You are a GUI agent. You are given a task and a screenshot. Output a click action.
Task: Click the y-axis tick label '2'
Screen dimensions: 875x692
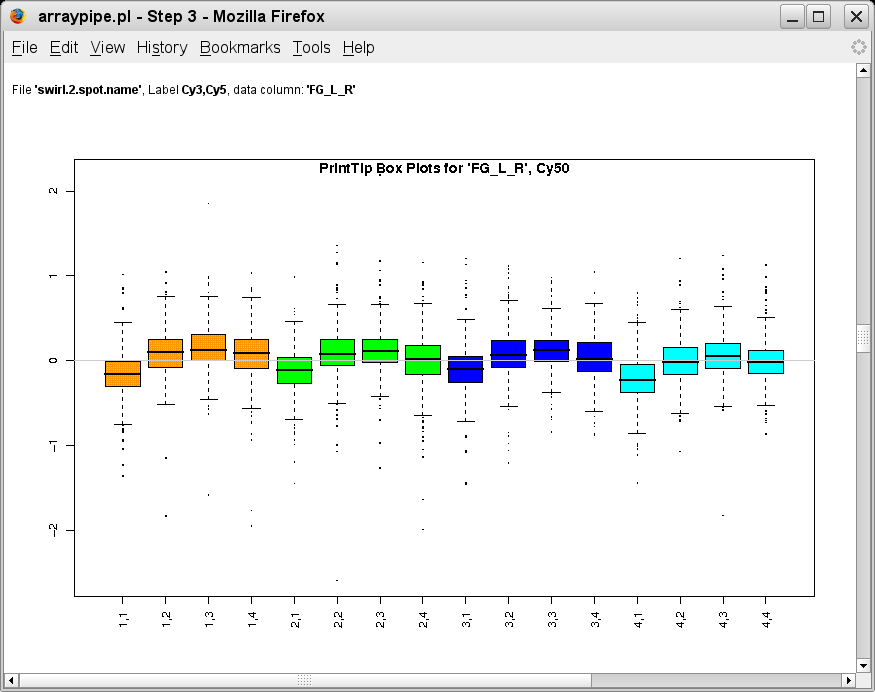[x=53, y=191]
